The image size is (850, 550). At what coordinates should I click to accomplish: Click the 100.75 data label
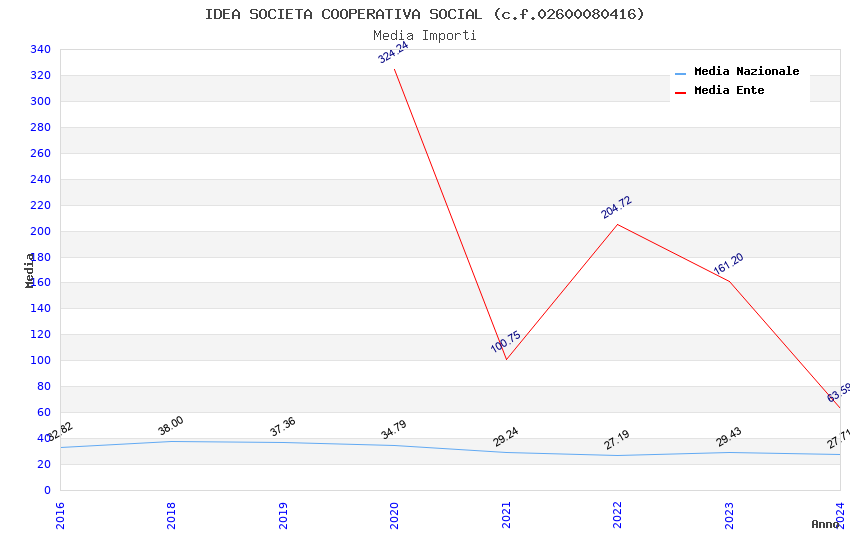(x=506, y=342)
